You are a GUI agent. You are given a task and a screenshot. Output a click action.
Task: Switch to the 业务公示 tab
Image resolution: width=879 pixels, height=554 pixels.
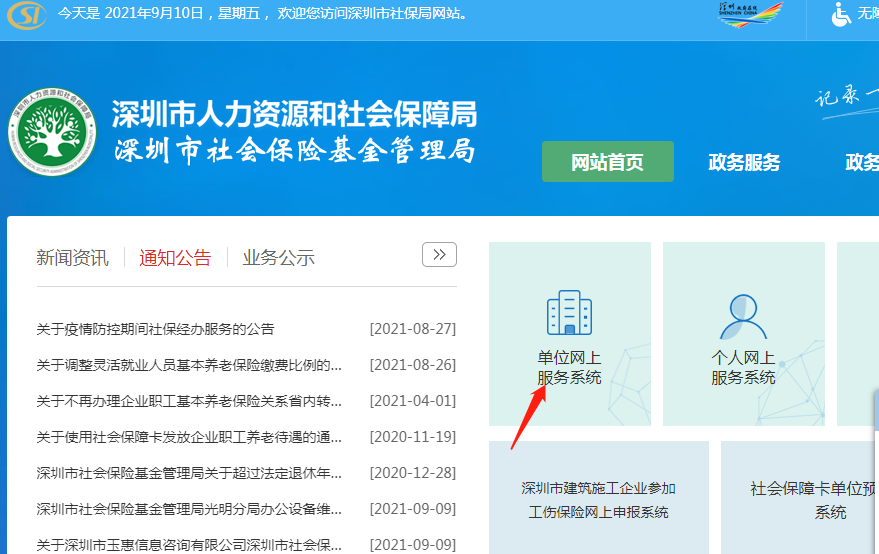(x=279, y=257)
